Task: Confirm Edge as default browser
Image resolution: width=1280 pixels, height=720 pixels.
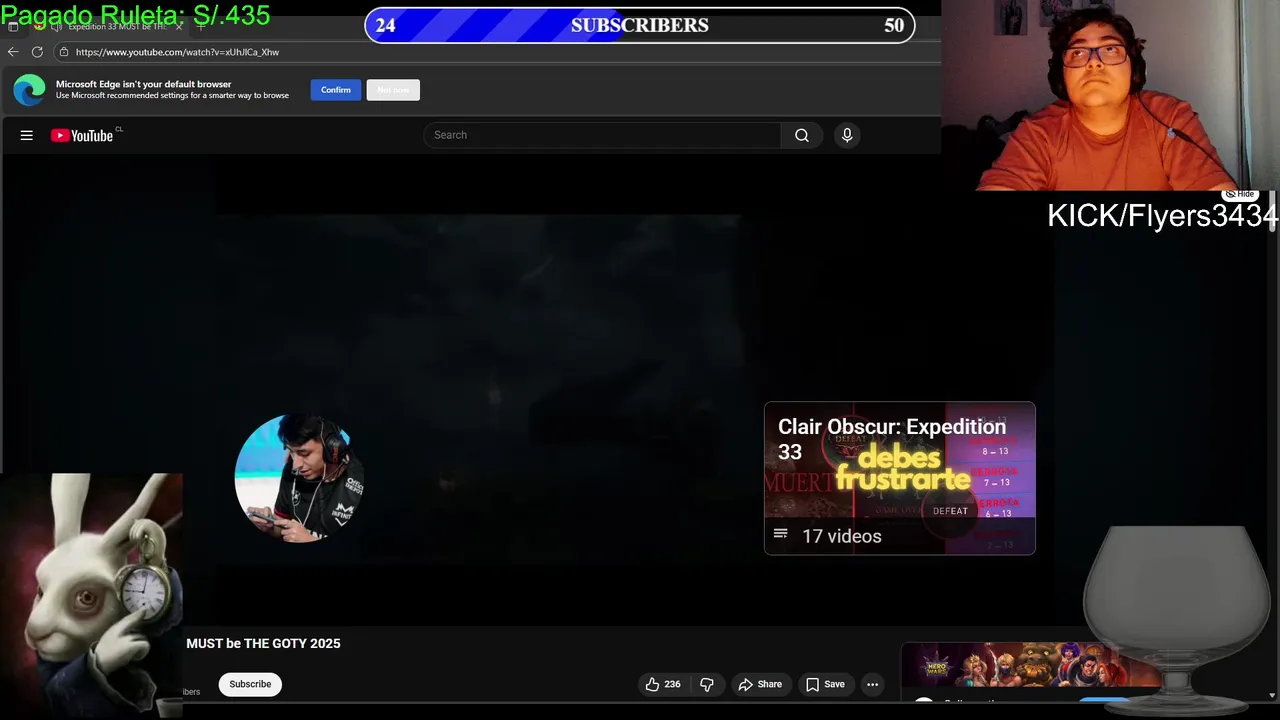Action: [336, 90]
